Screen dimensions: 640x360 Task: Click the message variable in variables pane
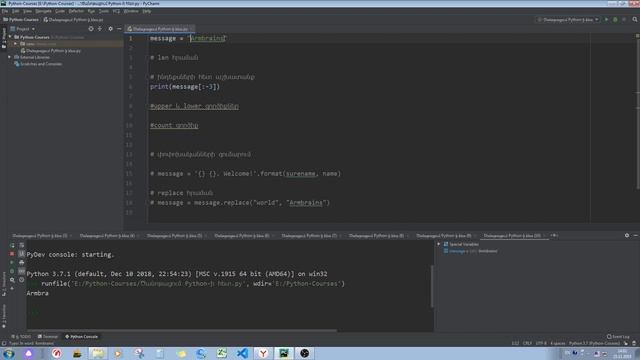coord(471,251)
